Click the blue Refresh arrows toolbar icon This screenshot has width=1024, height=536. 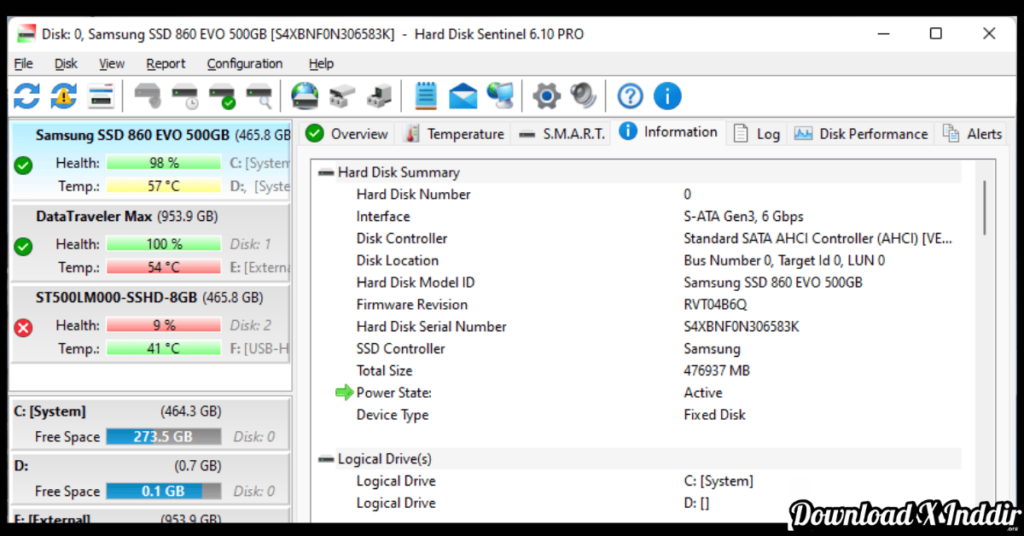(x=27, y=97)
